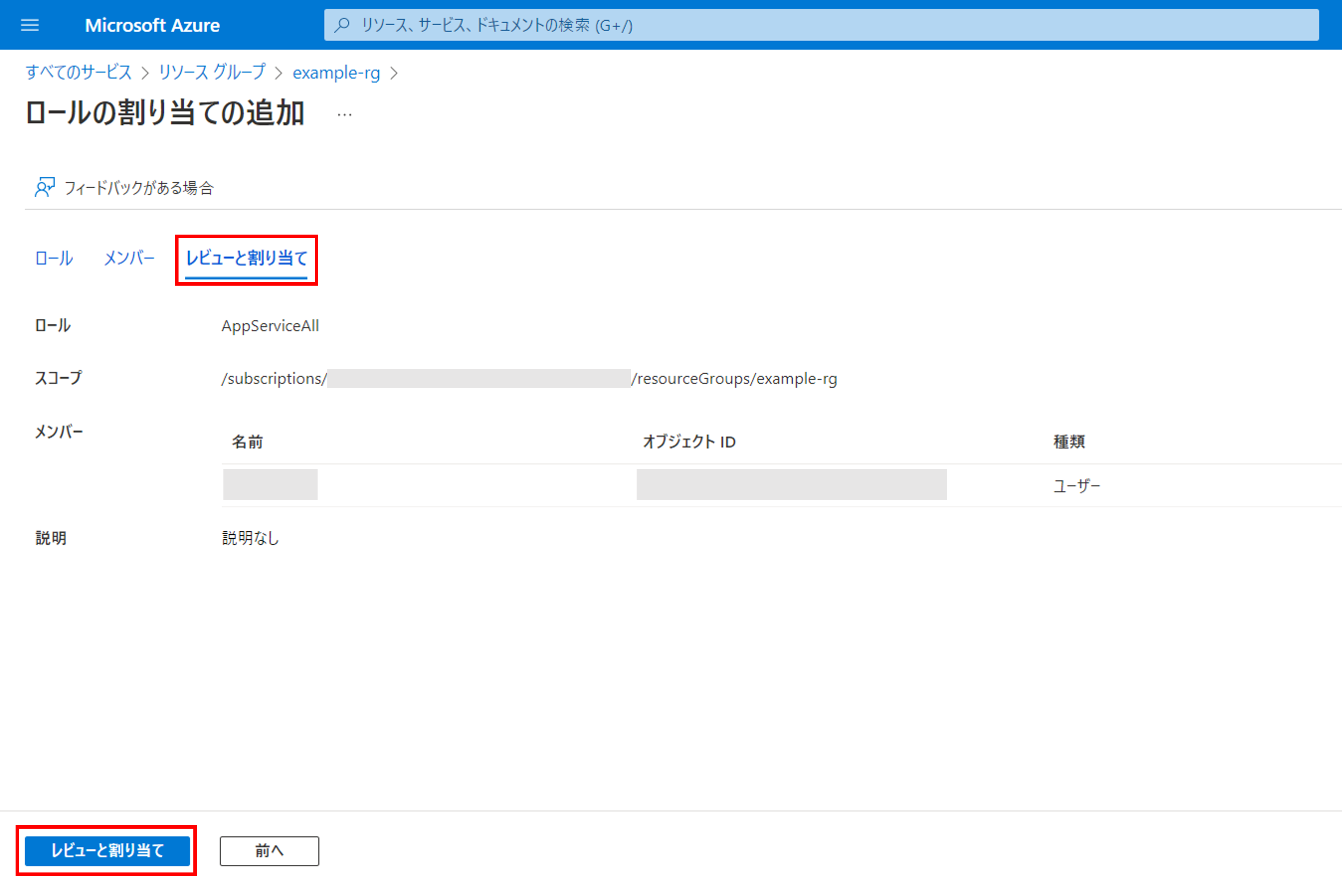Screen dimensions: 1342x896
Task: Click the blue レビューと割り当て button
Action: click(107, 851)
